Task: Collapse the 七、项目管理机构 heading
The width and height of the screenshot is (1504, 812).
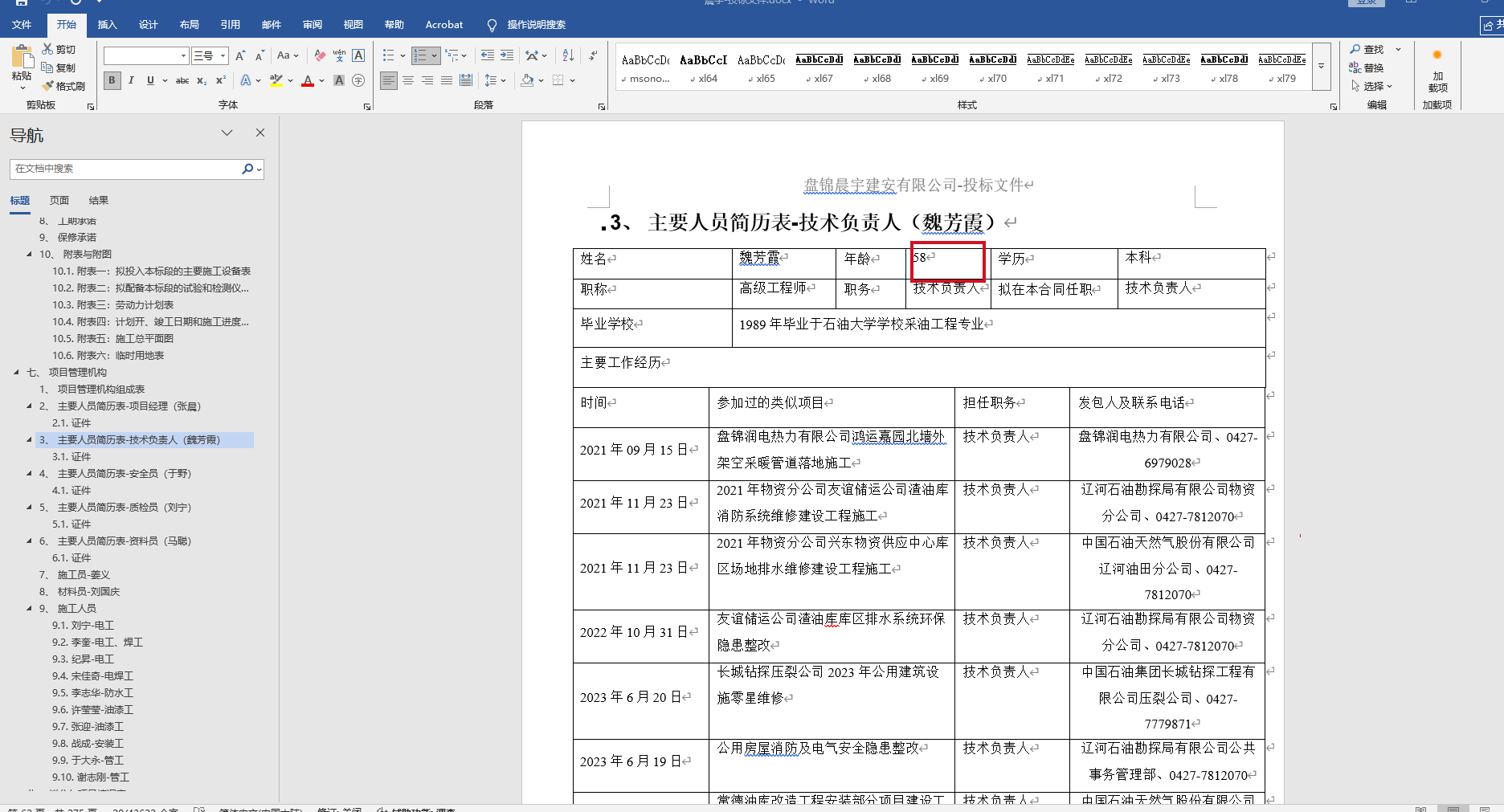Action: (17, 373)
